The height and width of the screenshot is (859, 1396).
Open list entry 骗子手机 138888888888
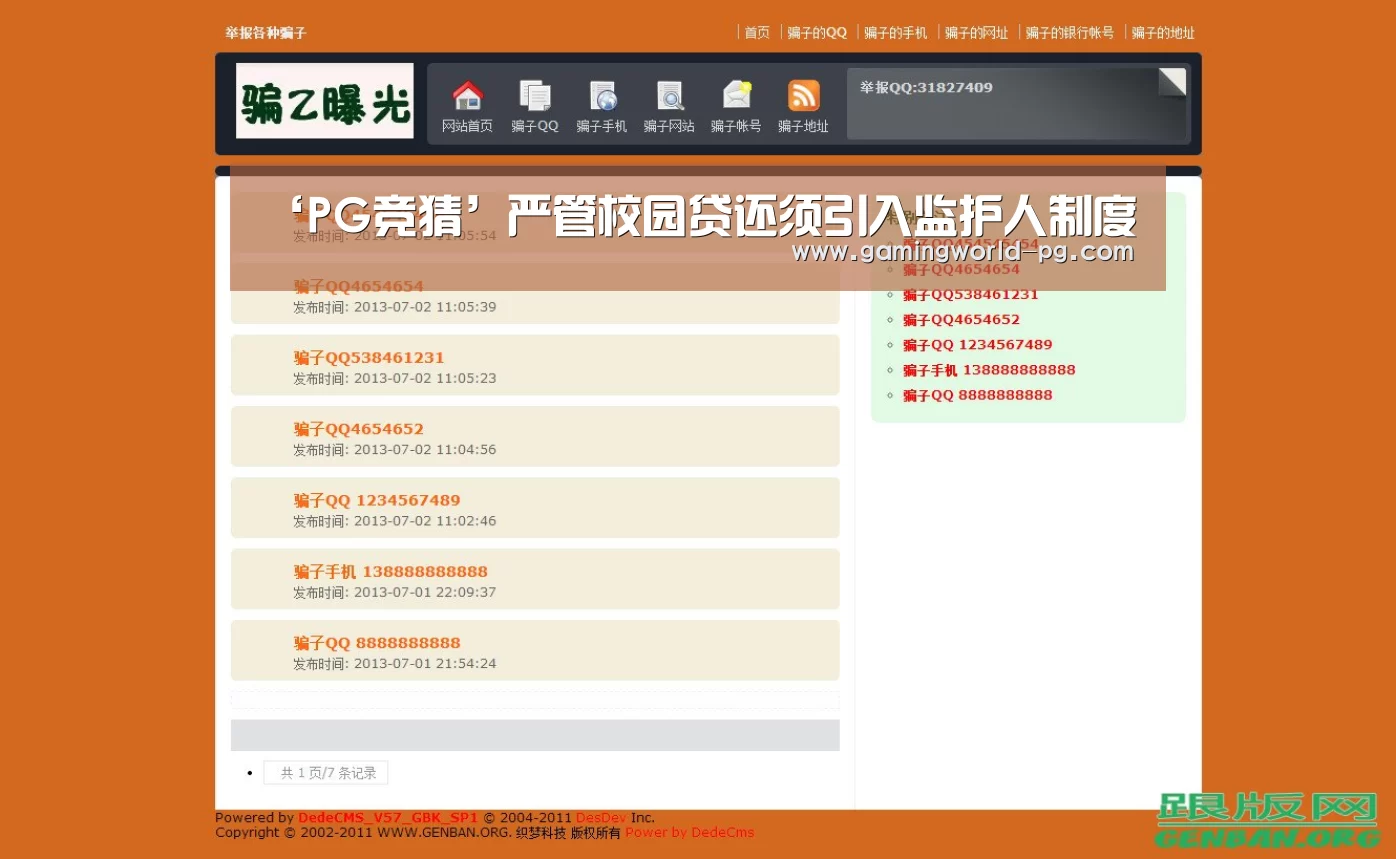(390, 572)
